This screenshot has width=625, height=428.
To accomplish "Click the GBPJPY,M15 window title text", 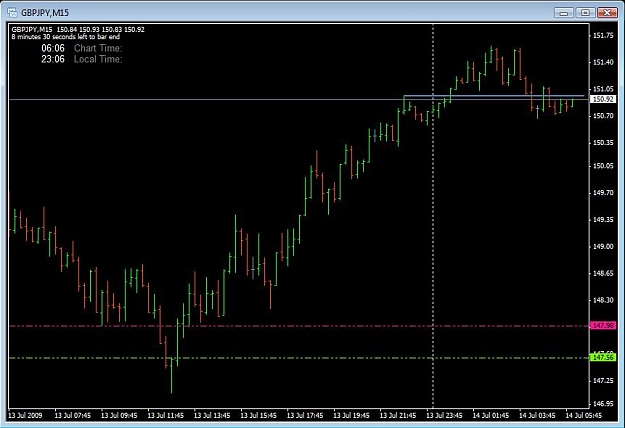I will coord(45,13).
